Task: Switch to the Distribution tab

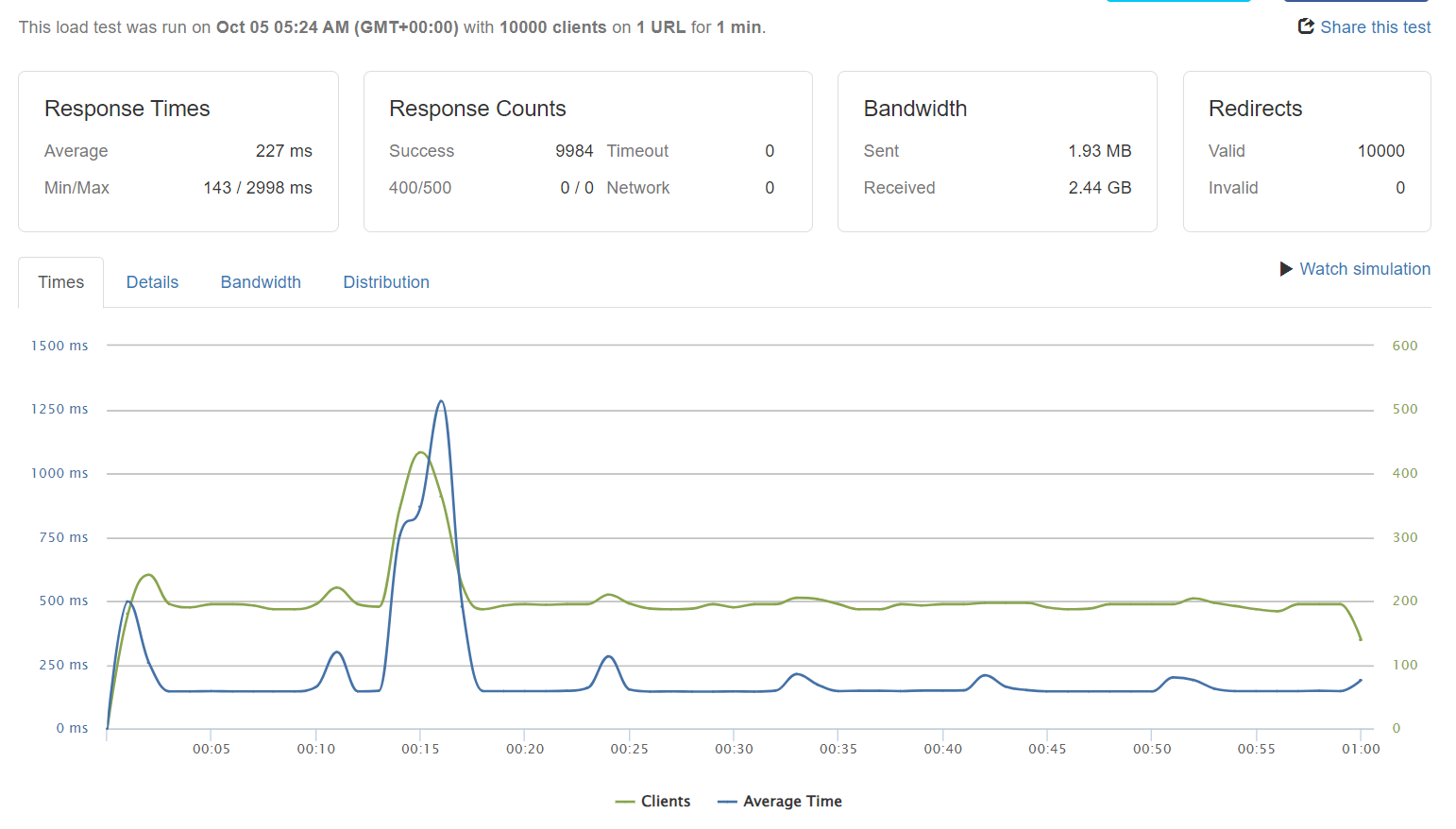Action: coord(386,282)
